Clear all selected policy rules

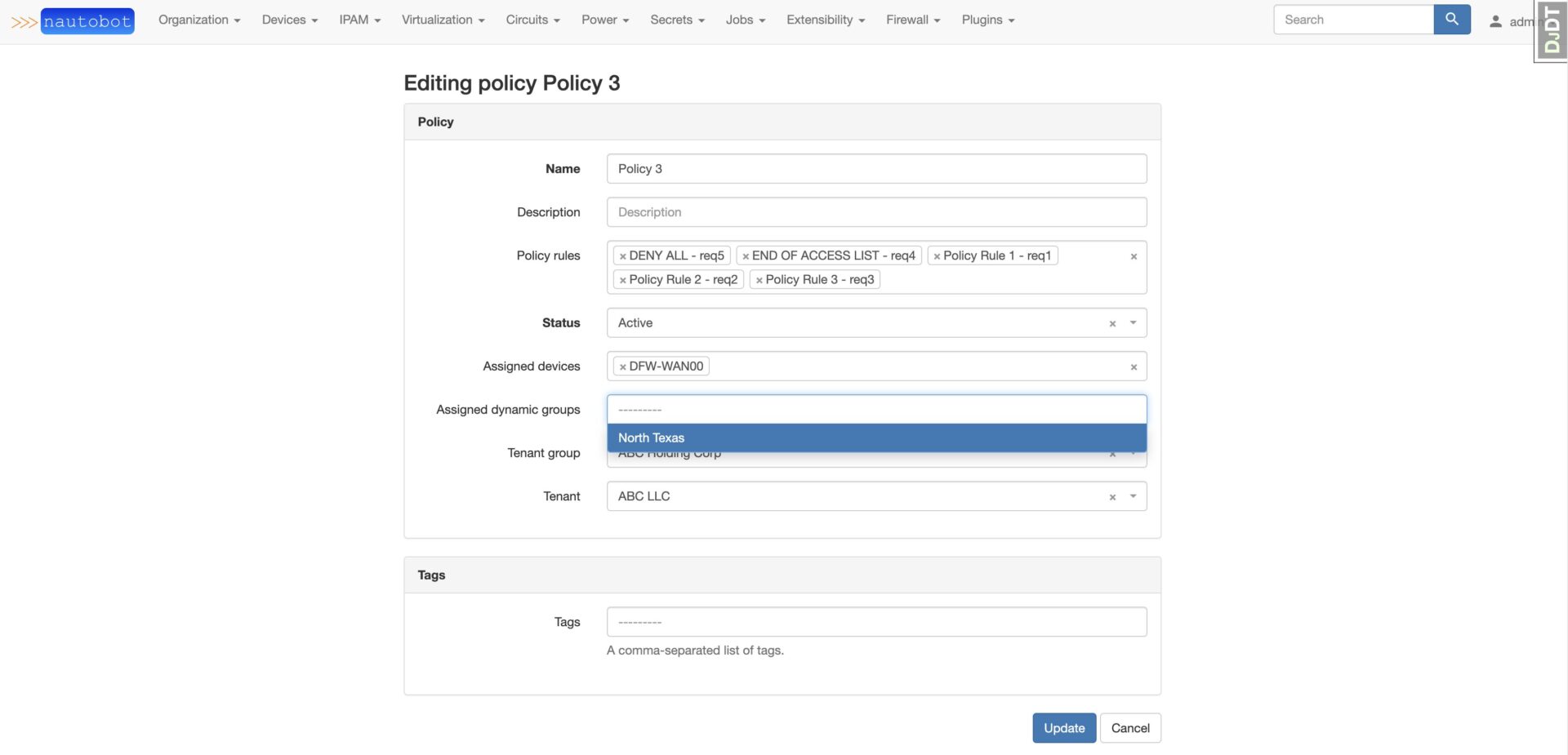[x=1134, y=256]
